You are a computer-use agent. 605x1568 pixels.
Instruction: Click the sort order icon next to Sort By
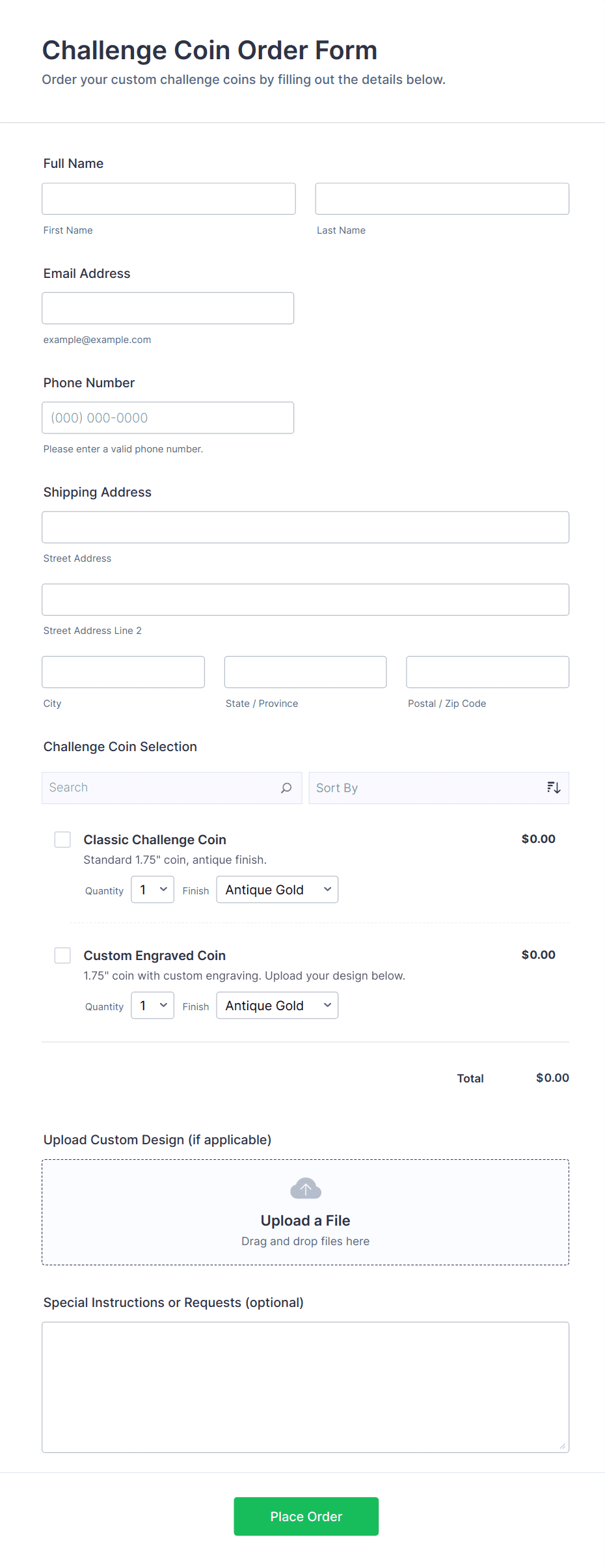point(553,787)
